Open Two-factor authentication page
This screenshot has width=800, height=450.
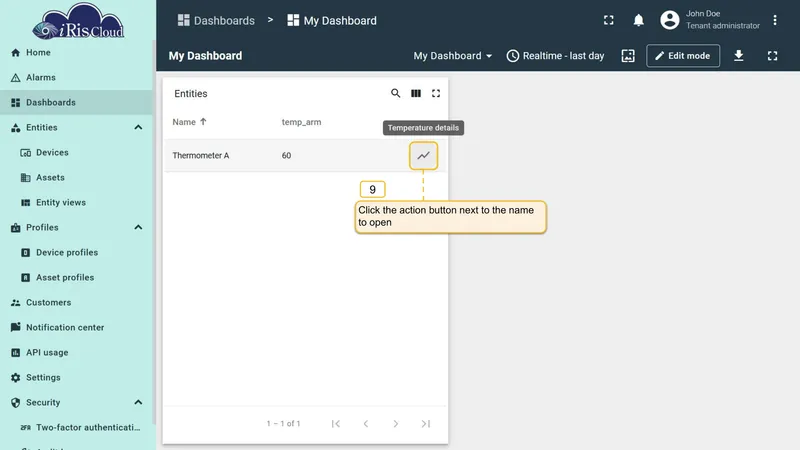point(77,428)
